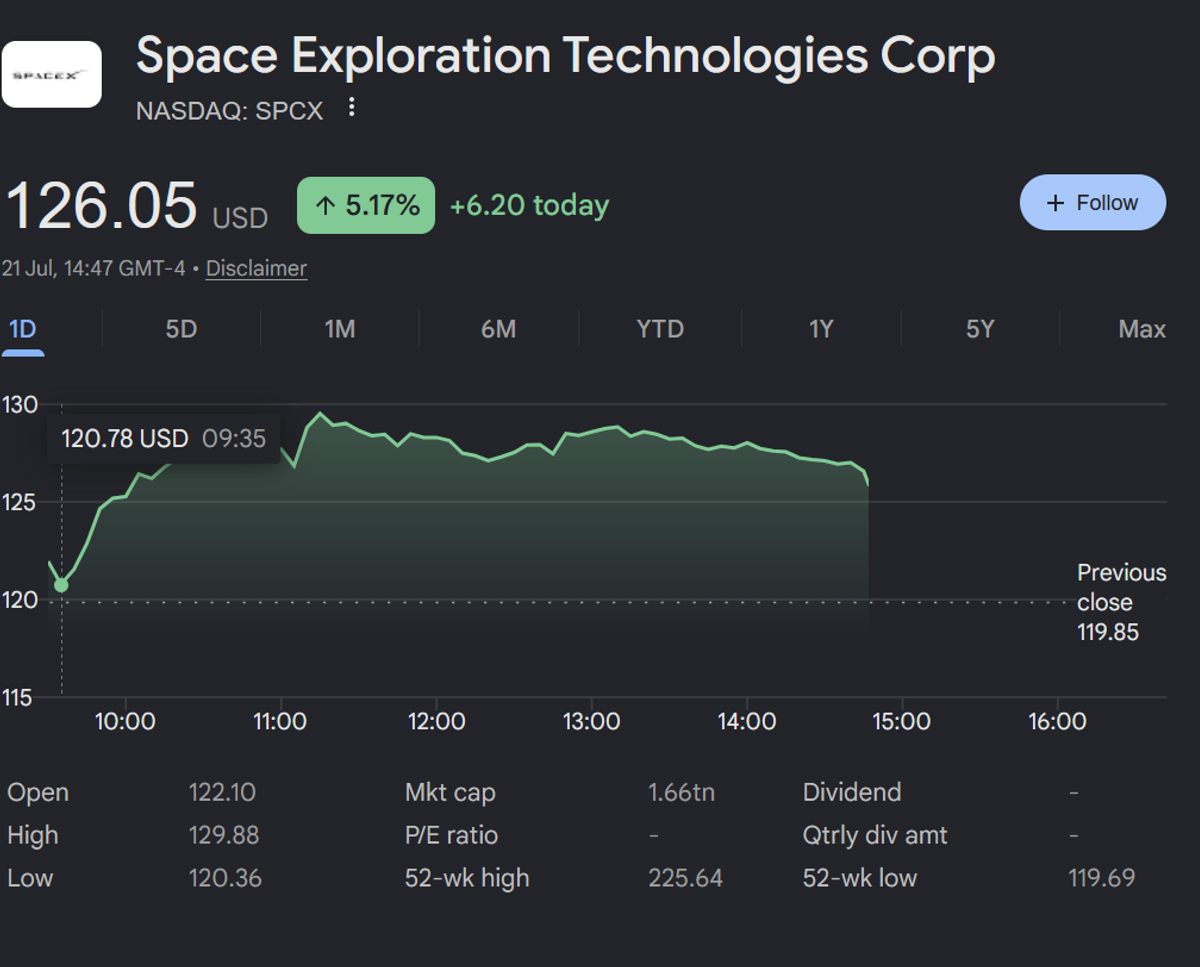Open the Disclaimer link
Image resolution: width=1200 pixels, height=967 pixels.
256,268
